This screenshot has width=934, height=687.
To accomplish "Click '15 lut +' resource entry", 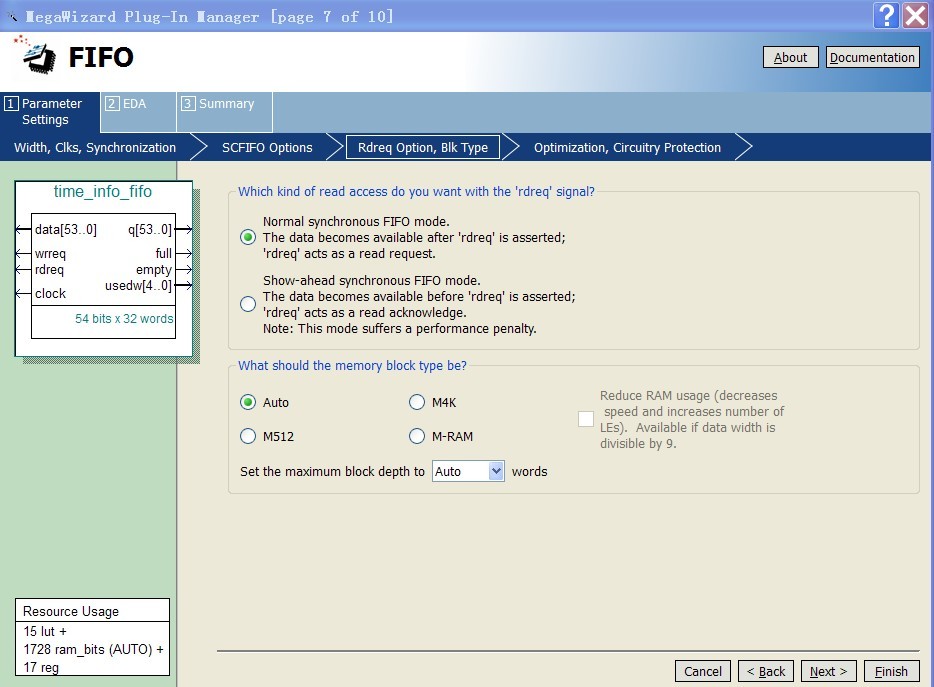I will (x=45, y=631).
